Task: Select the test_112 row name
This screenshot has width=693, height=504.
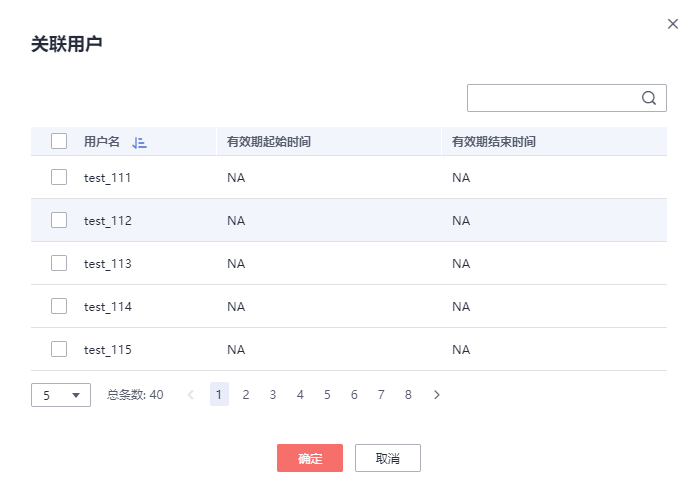Action: pos(108,221)
